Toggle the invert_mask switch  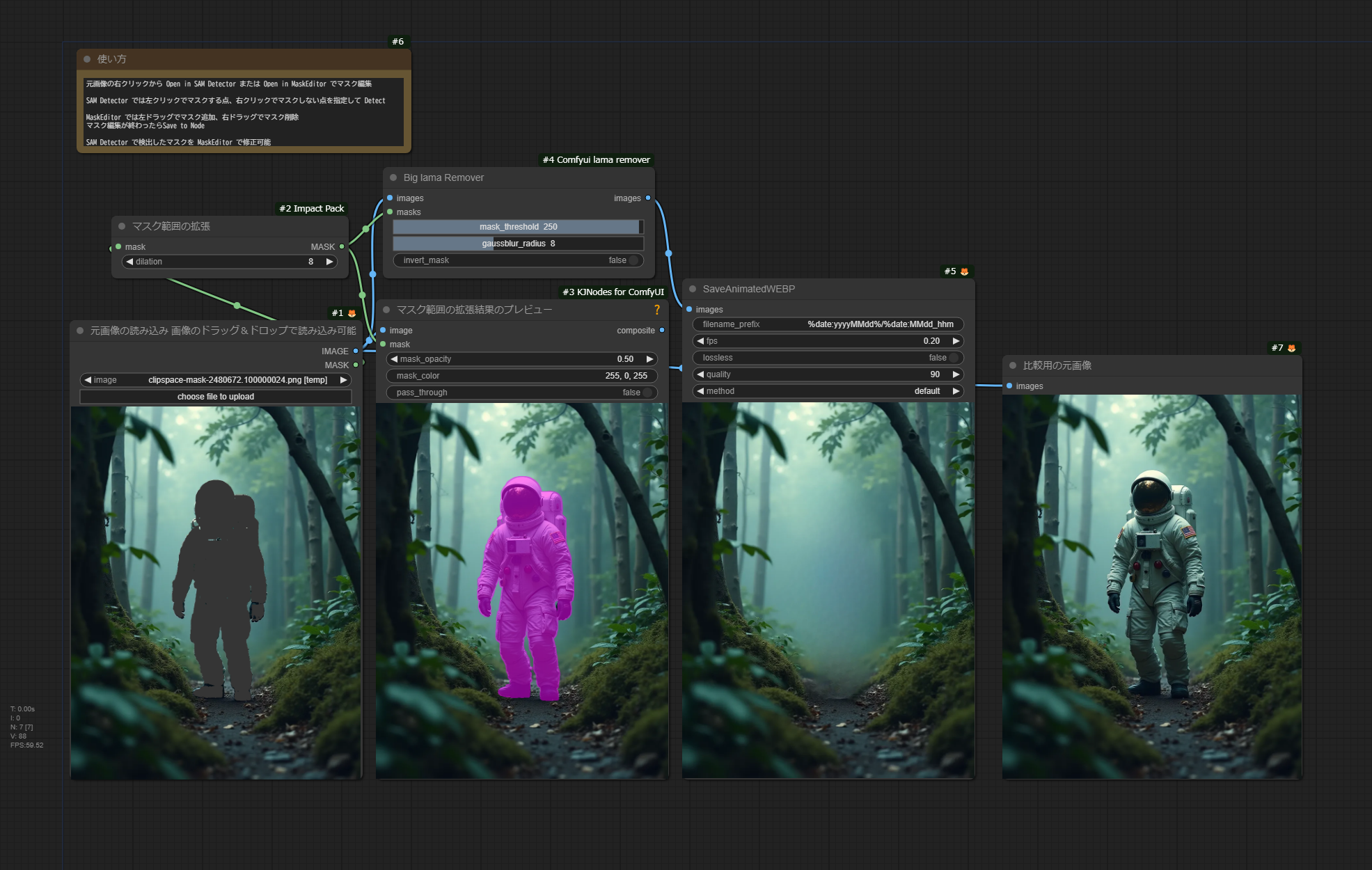pos(632,260)
